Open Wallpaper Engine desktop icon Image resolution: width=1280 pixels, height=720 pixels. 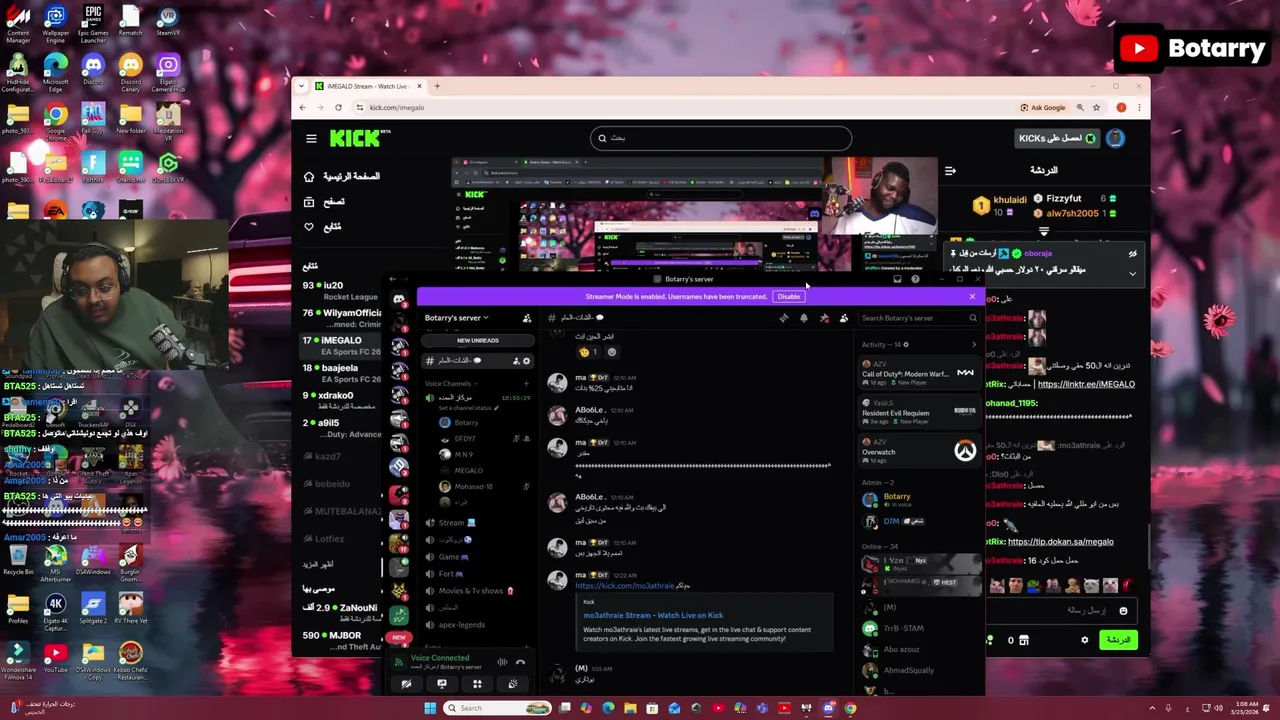point(56,22)
